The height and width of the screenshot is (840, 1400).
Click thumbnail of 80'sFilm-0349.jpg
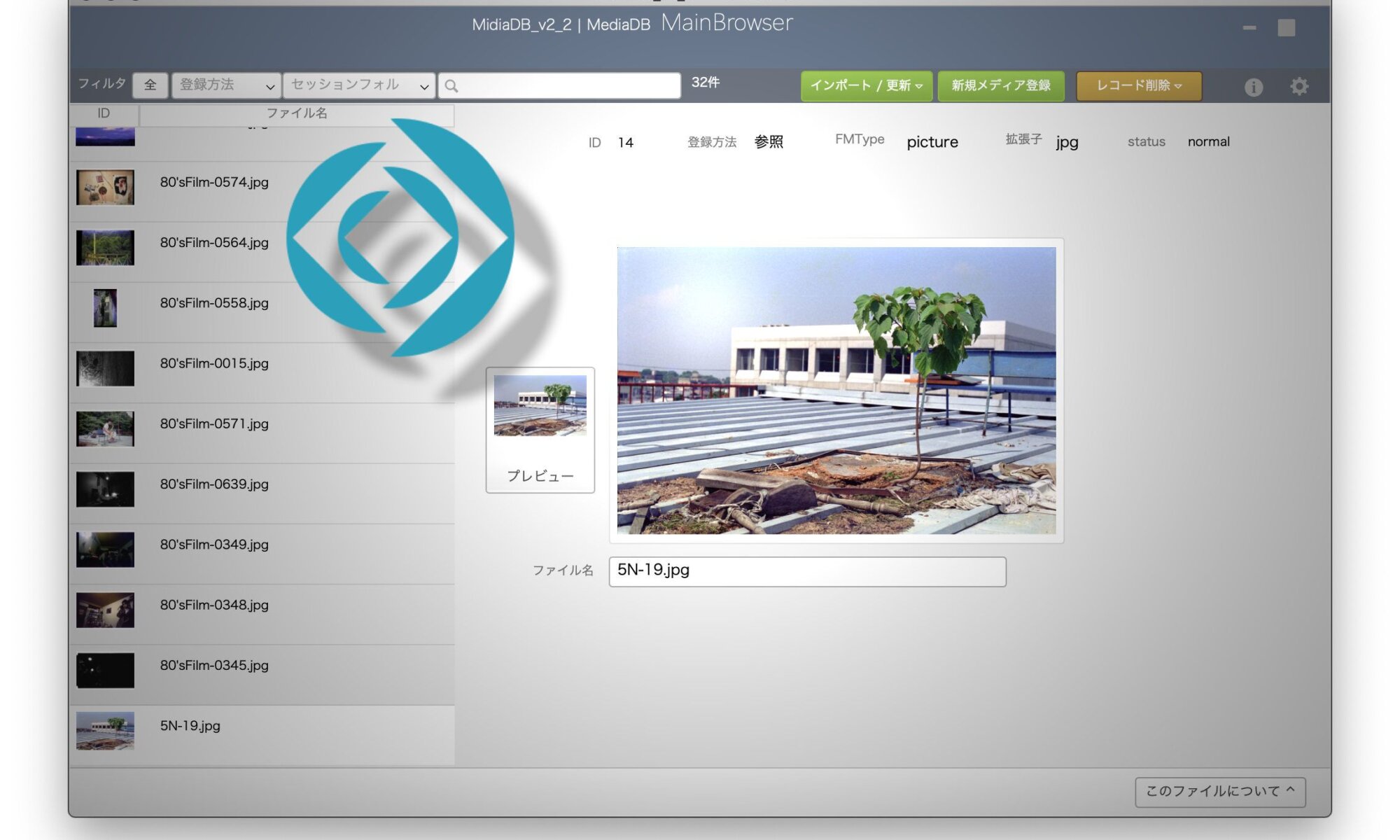click(x=105, y=549)
